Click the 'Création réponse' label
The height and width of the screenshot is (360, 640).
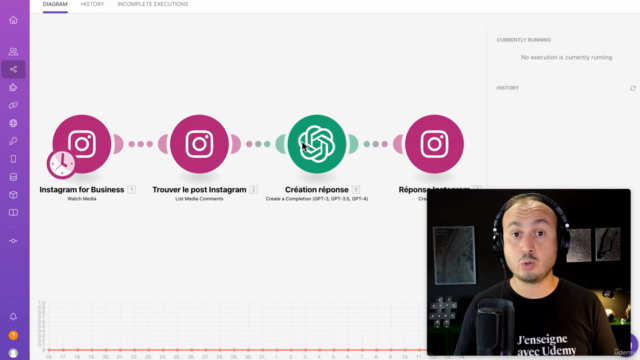pos(317,190)
